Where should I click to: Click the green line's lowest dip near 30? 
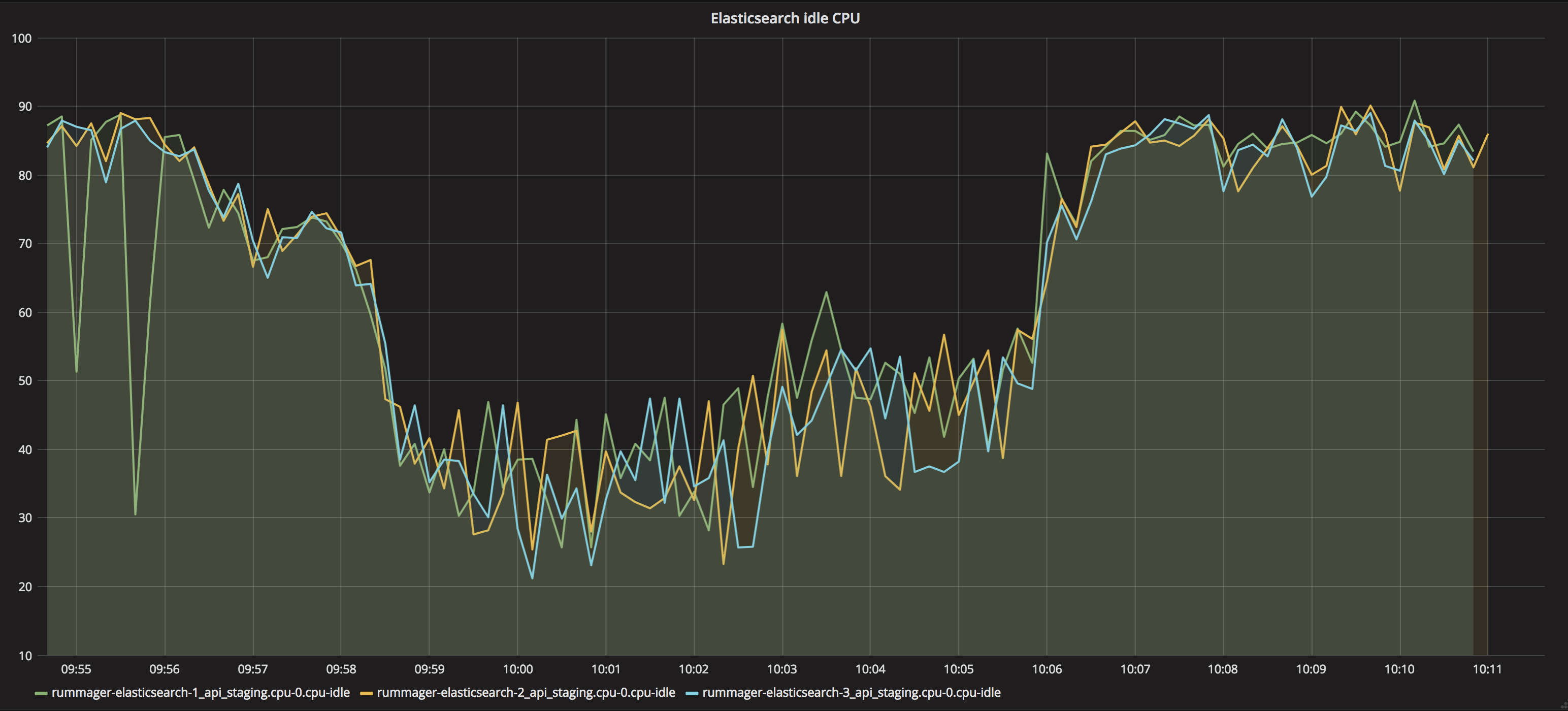click(135, 514)
